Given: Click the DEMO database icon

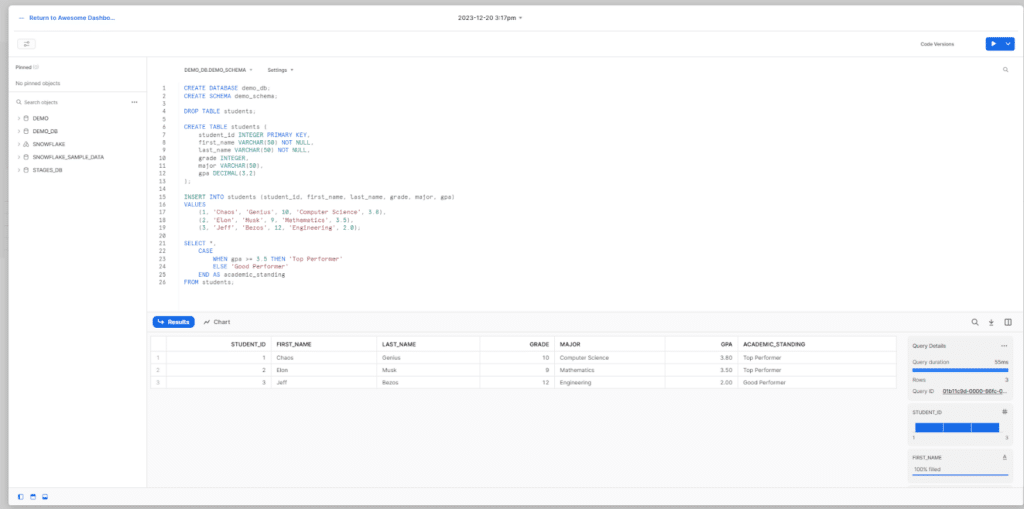Looking at the screenshot, I should point(26,118).
